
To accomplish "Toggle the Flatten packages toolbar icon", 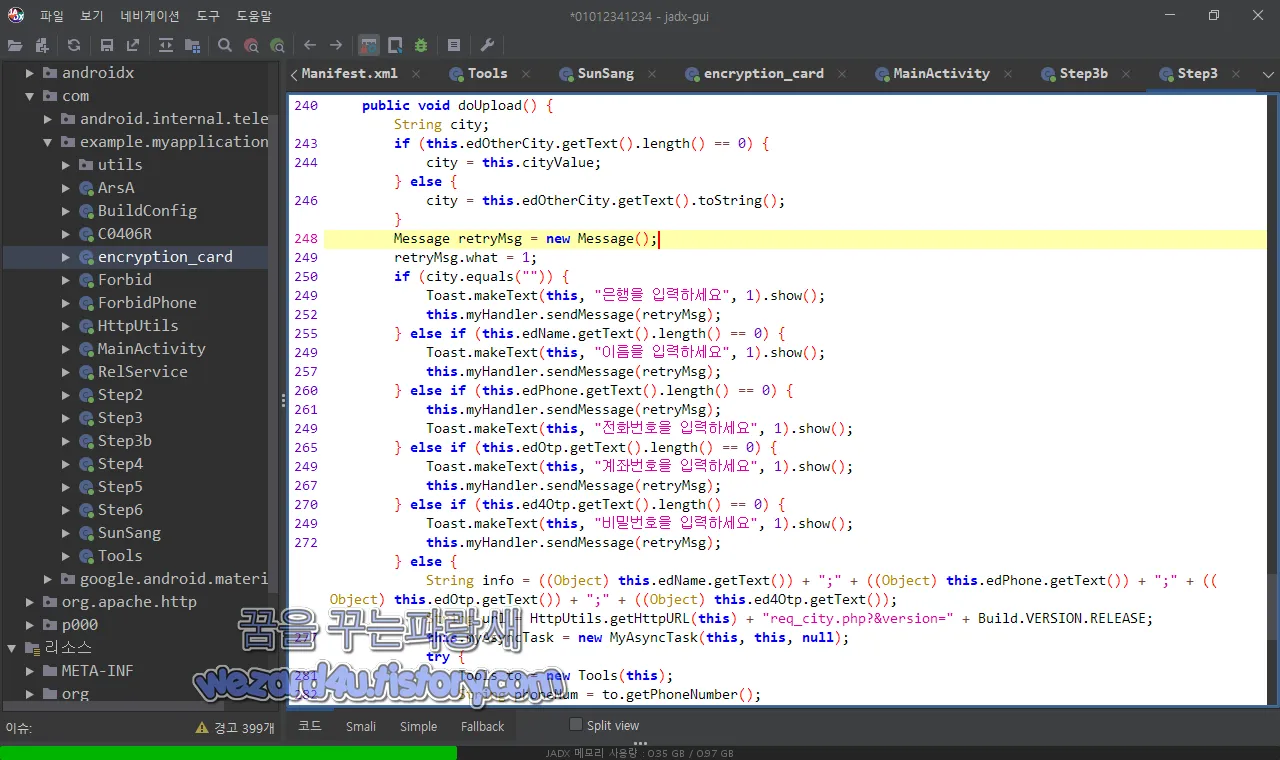I will coord(192,45).
